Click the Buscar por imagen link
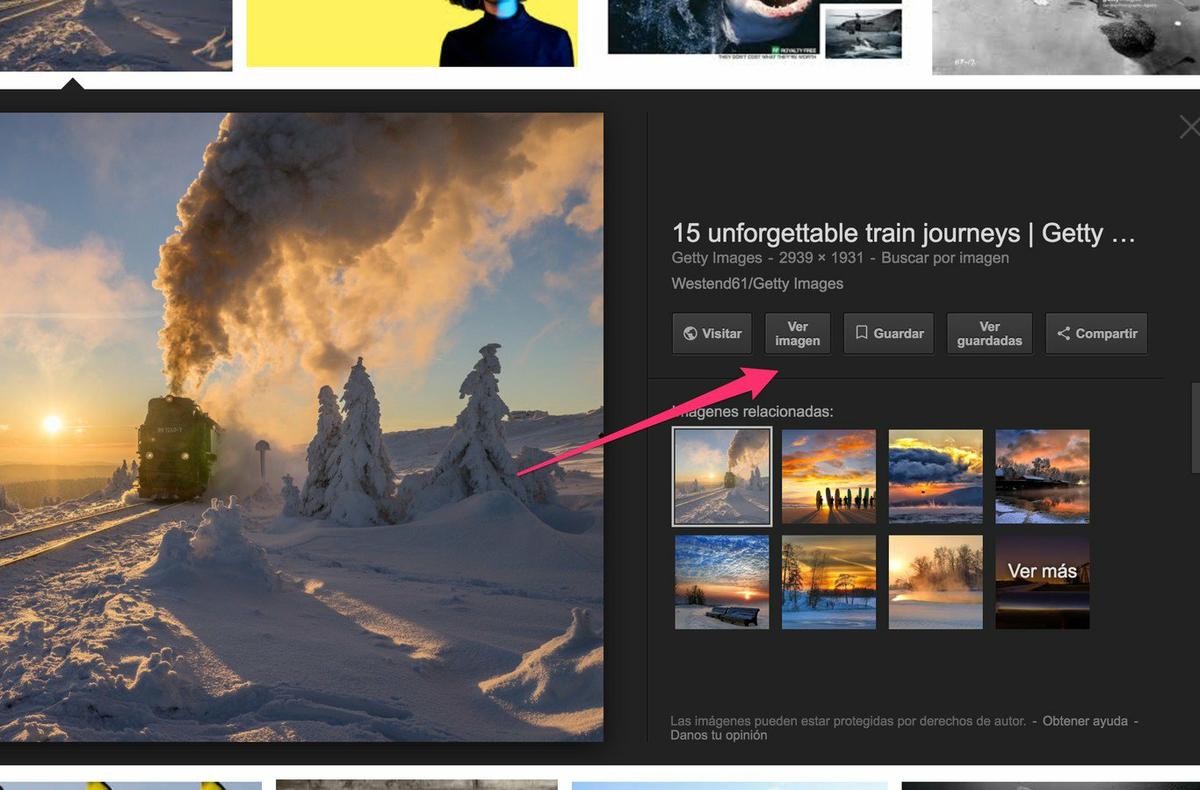Viewport: 1200px width, 790px height. tap(945, 258)
